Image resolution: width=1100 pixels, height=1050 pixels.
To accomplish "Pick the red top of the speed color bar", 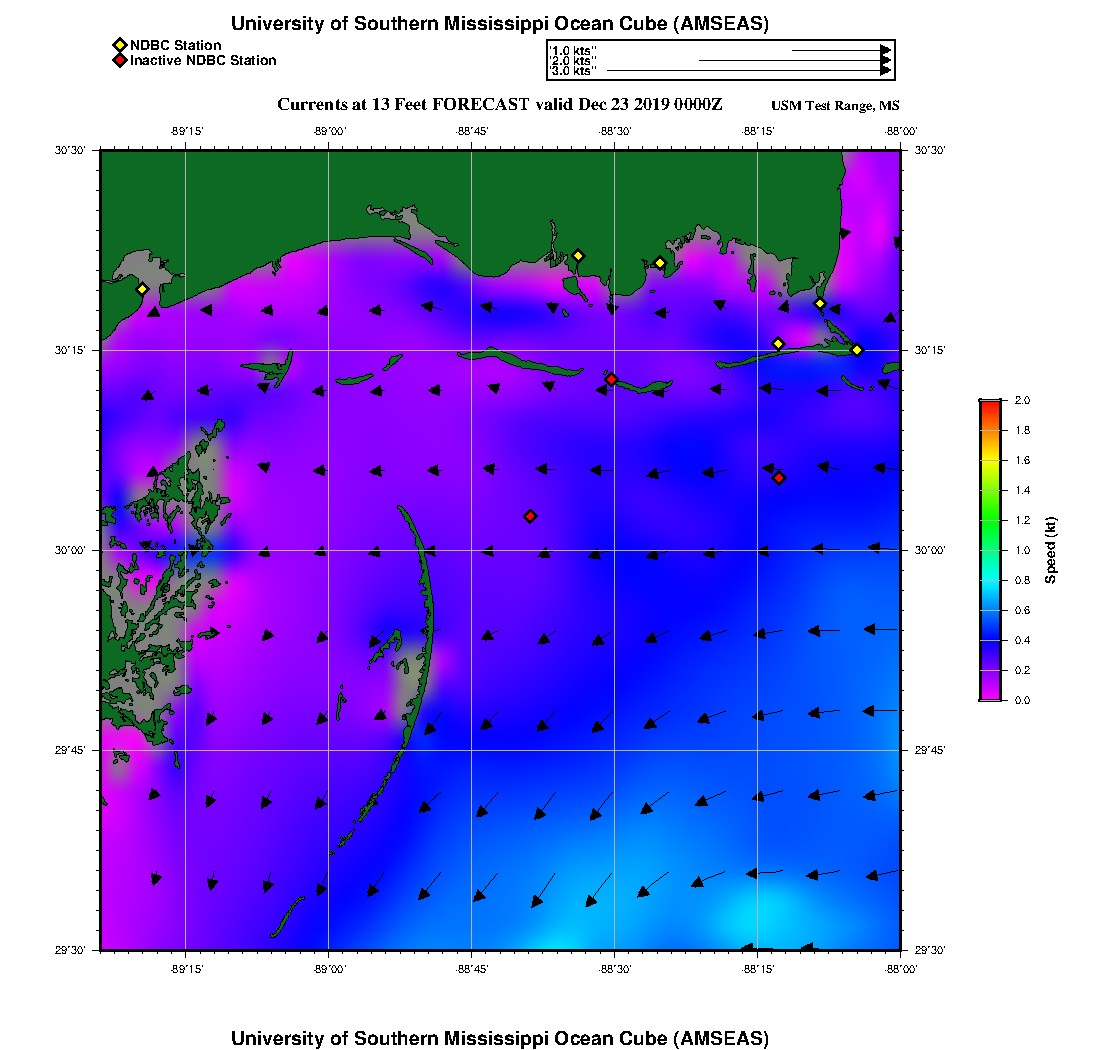I will pos(989,405).
